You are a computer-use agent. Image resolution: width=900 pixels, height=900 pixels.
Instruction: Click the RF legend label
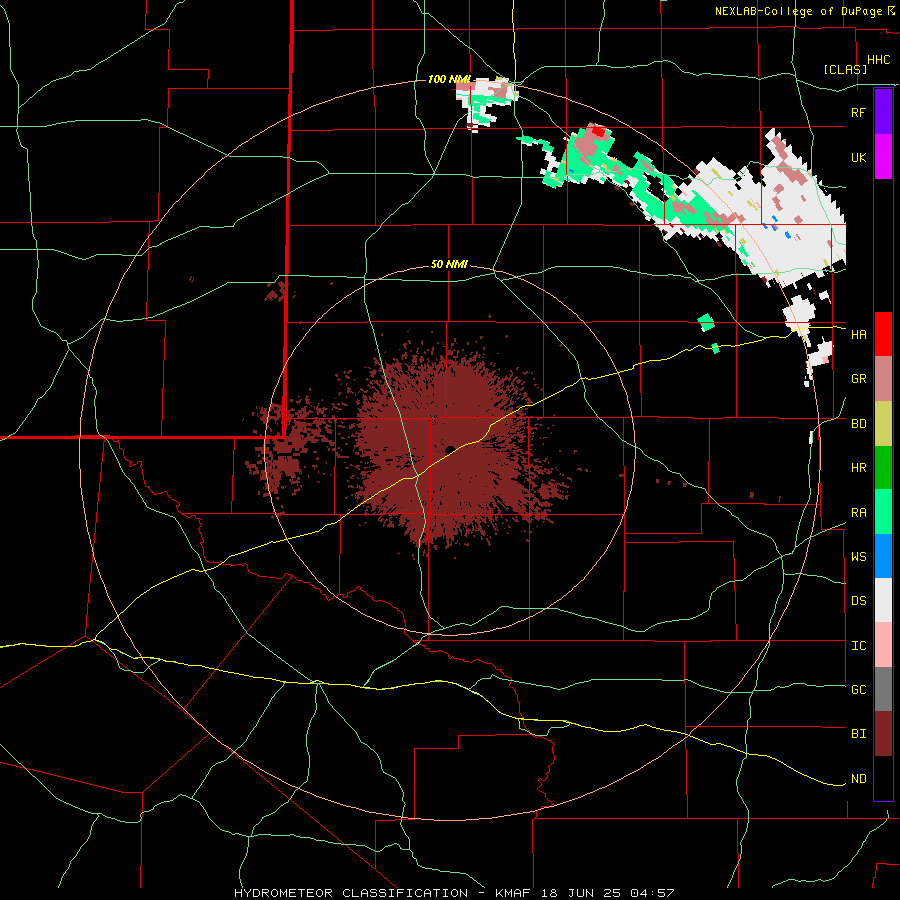tap(858, 112)
